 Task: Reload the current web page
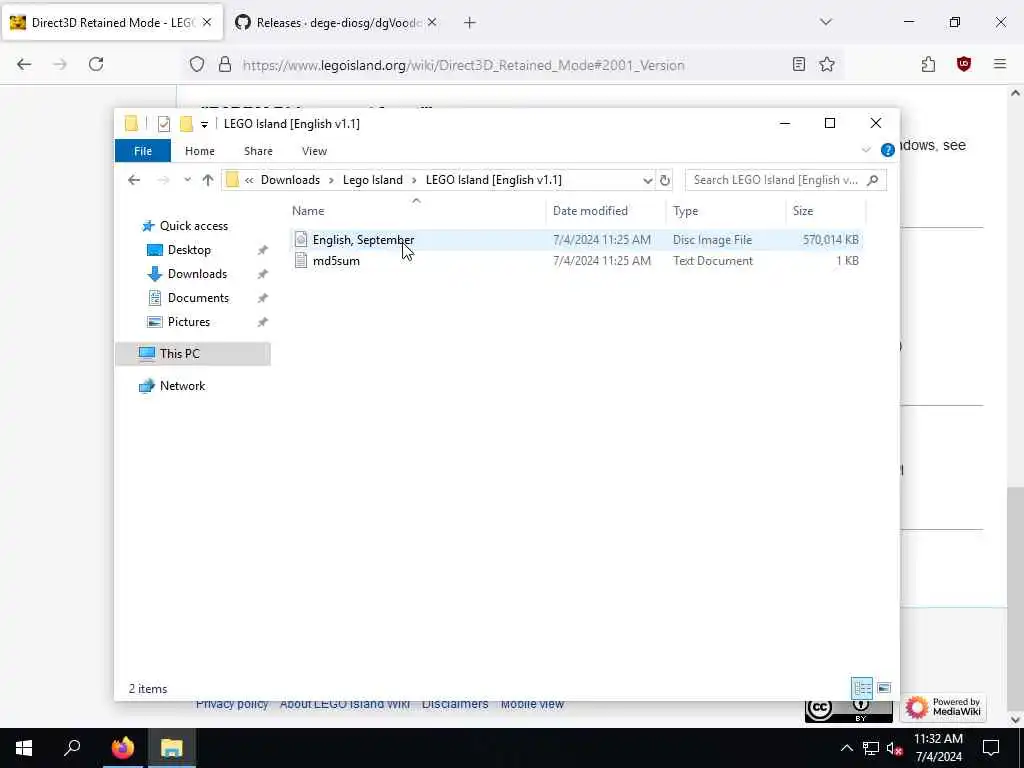pos(96,64)
